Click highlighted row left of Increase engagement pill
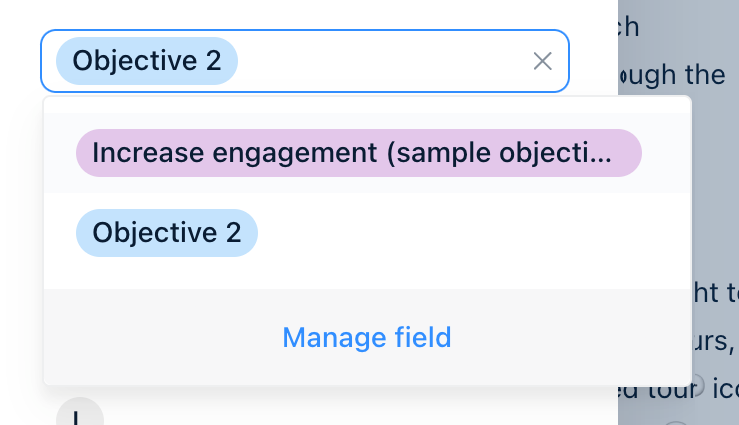This screenshot has width=739, height=425. tap(60, 153)
